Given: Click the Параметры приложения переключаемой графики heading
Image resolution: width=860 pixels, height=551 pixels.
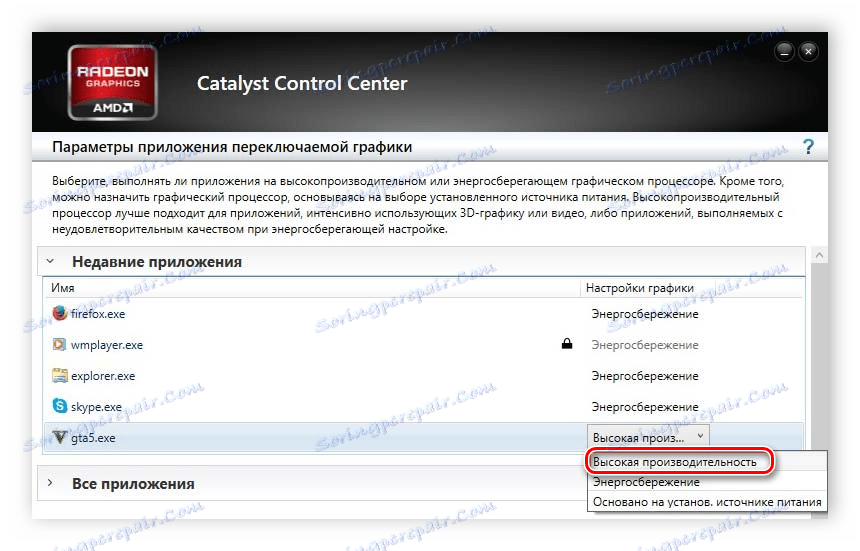Looking at the screenshot, I should coord(232,147).
